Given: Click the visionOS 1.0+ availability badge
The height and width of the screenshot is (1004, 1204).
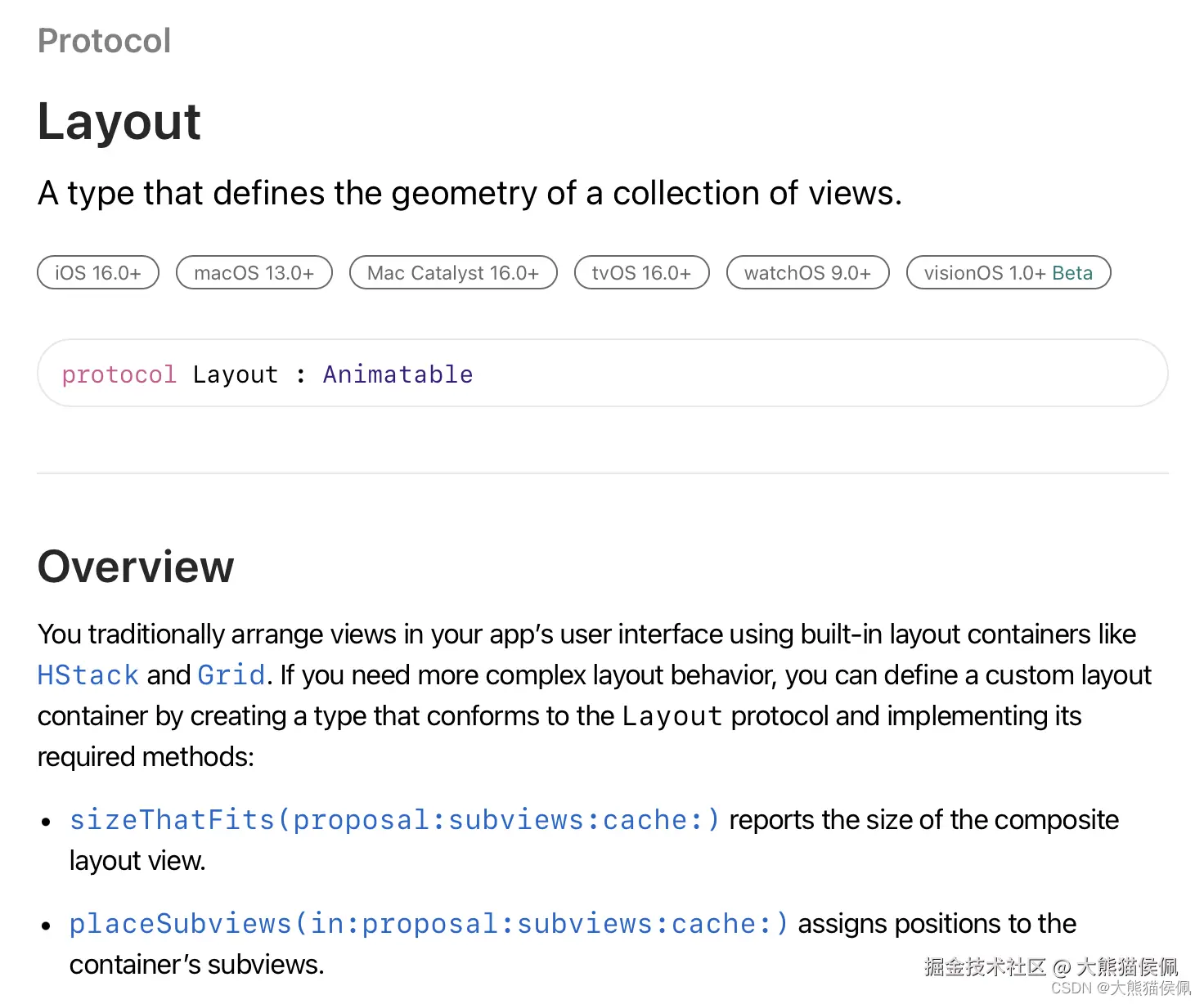Looking at the screenshot, I should tap(985, 273).
